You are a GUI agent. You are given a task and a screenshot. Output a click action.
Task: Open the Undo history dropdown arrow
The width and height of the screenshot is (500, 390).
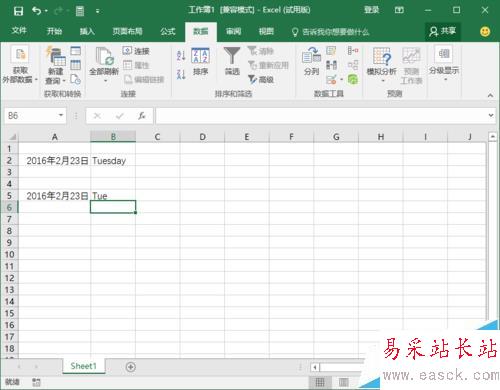tap(46, 11)
